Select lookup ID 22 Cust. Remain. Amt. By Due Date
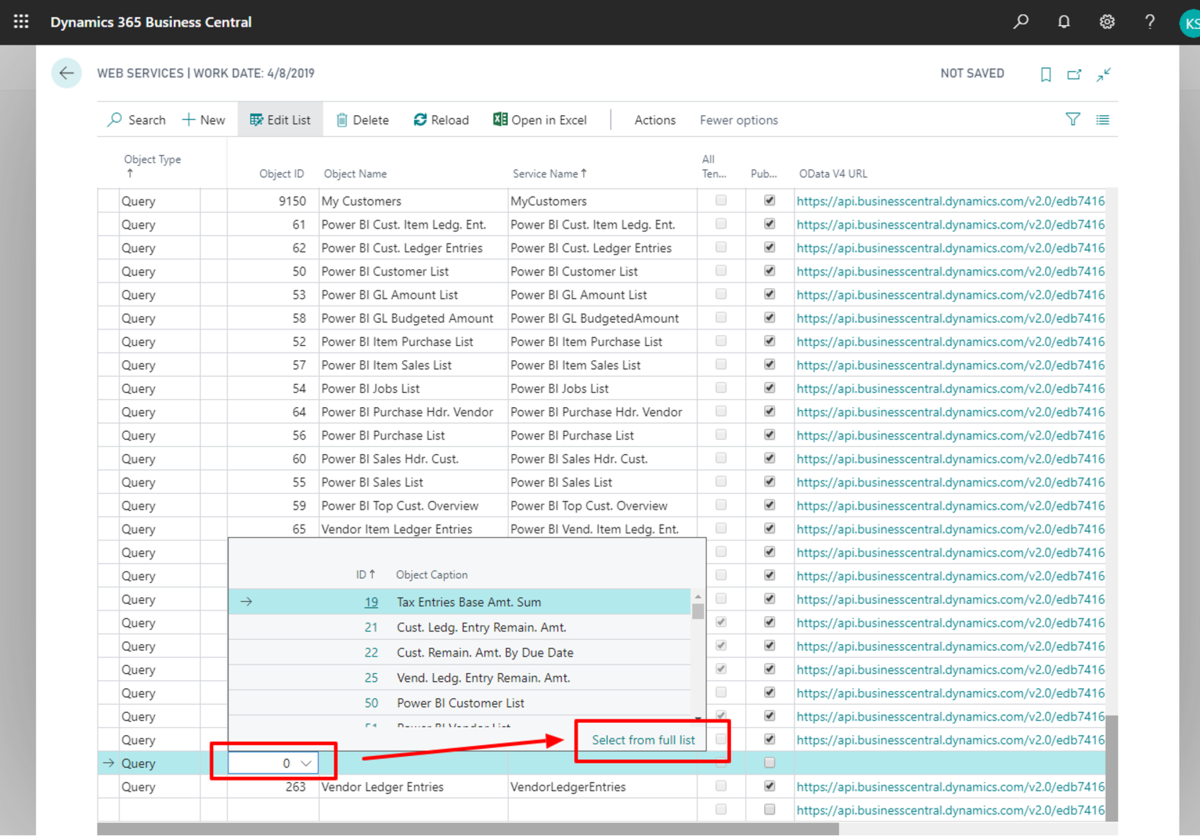 point(460,652)
